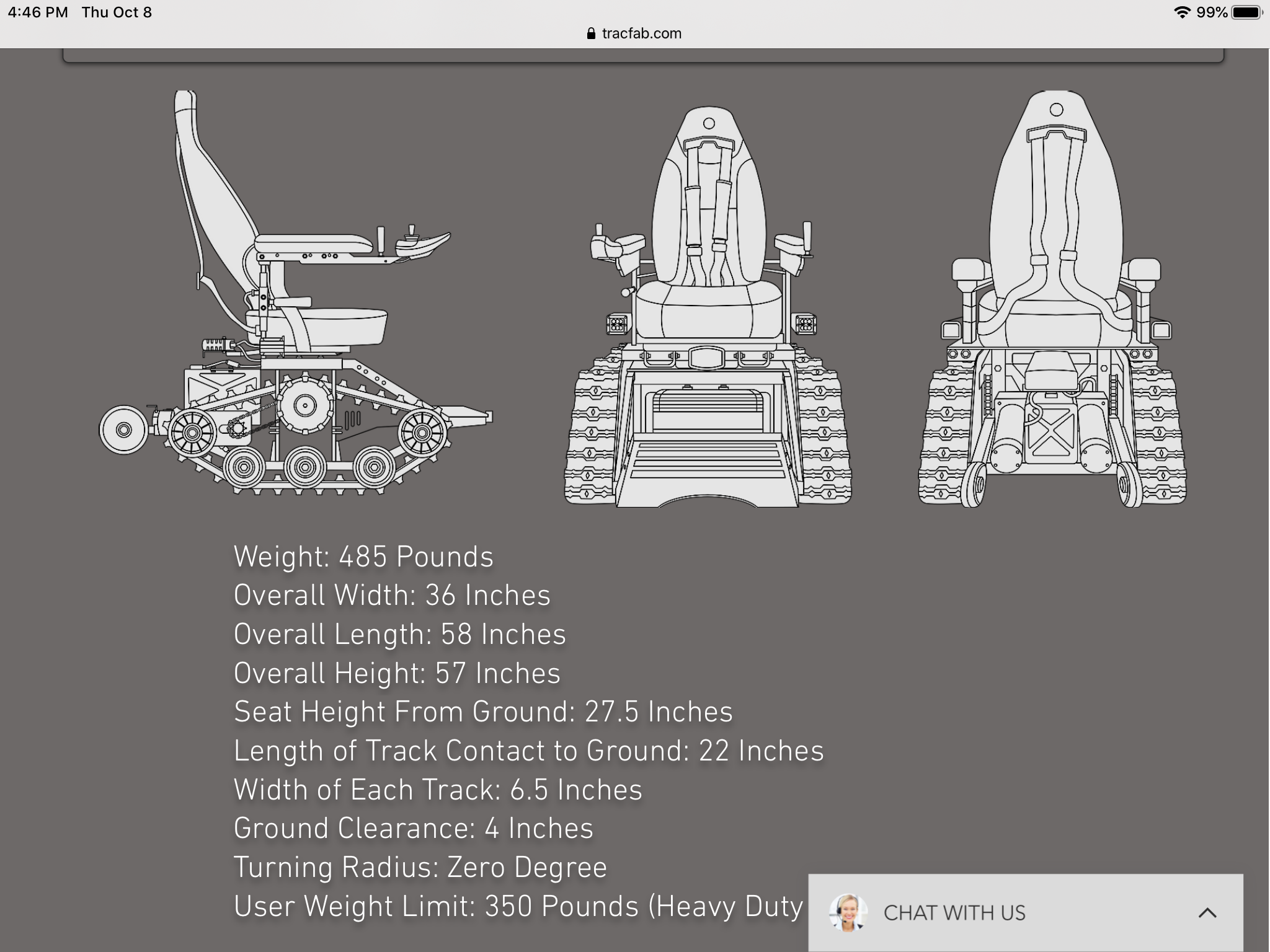
Task: Tap the Overall Length: 58 Inches text
Action: 400,634
